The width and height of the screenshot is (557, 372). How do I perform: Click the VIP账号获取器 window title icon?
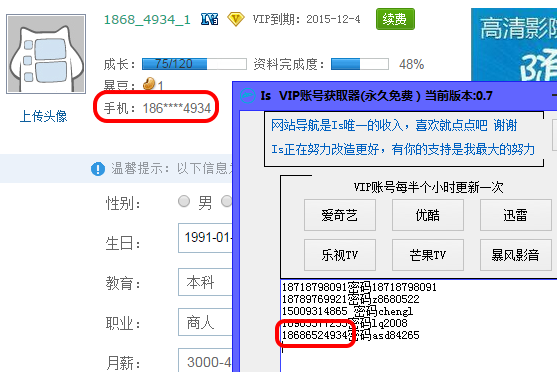247,96
